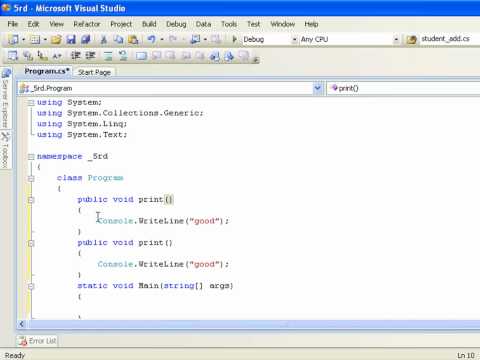
Task: Open the Error List tab
Action: 38,341
